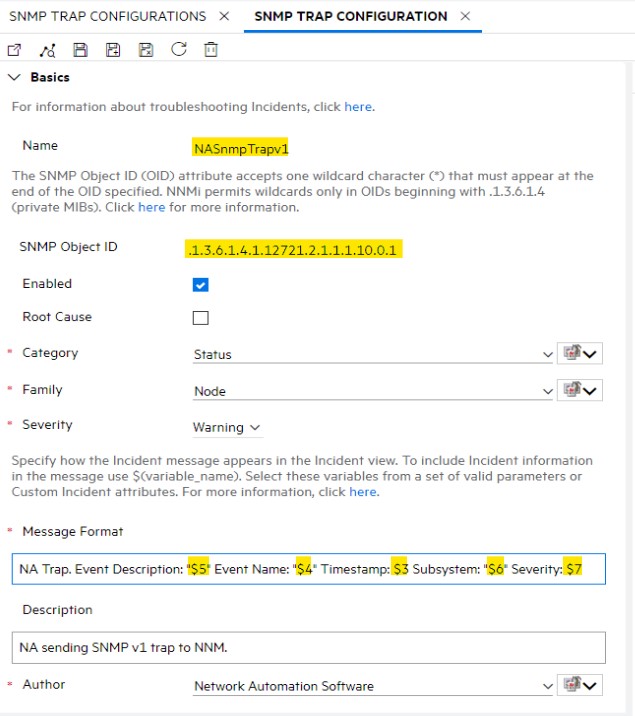Expand the Category dropdown showing Status

tap(547, 355)
